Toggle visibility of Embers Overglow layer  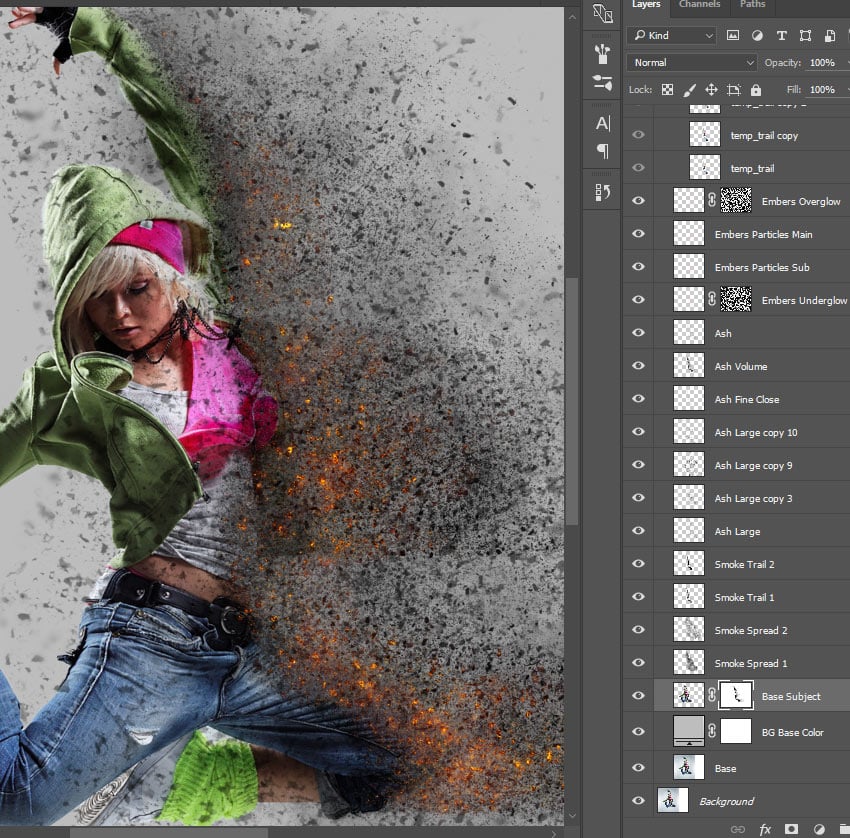(638, 201)
